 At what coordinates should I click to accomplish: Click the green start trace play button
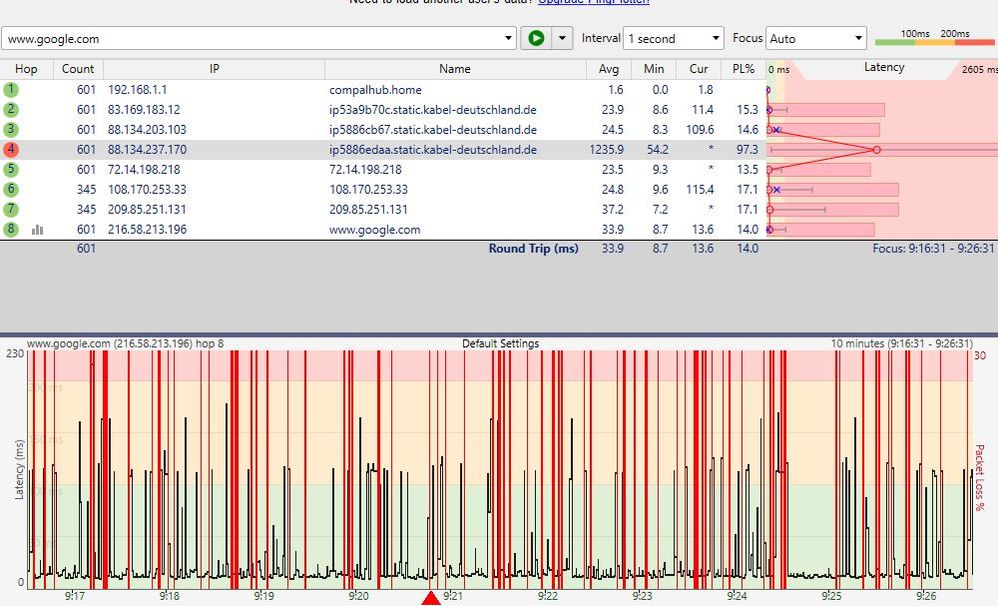[x=536, y=38]
